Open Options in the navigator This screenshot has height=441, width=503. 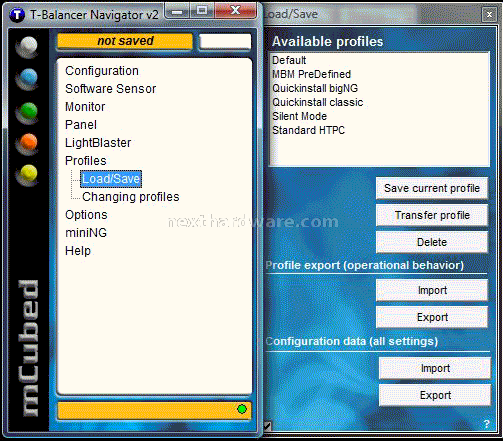point(86,215)
